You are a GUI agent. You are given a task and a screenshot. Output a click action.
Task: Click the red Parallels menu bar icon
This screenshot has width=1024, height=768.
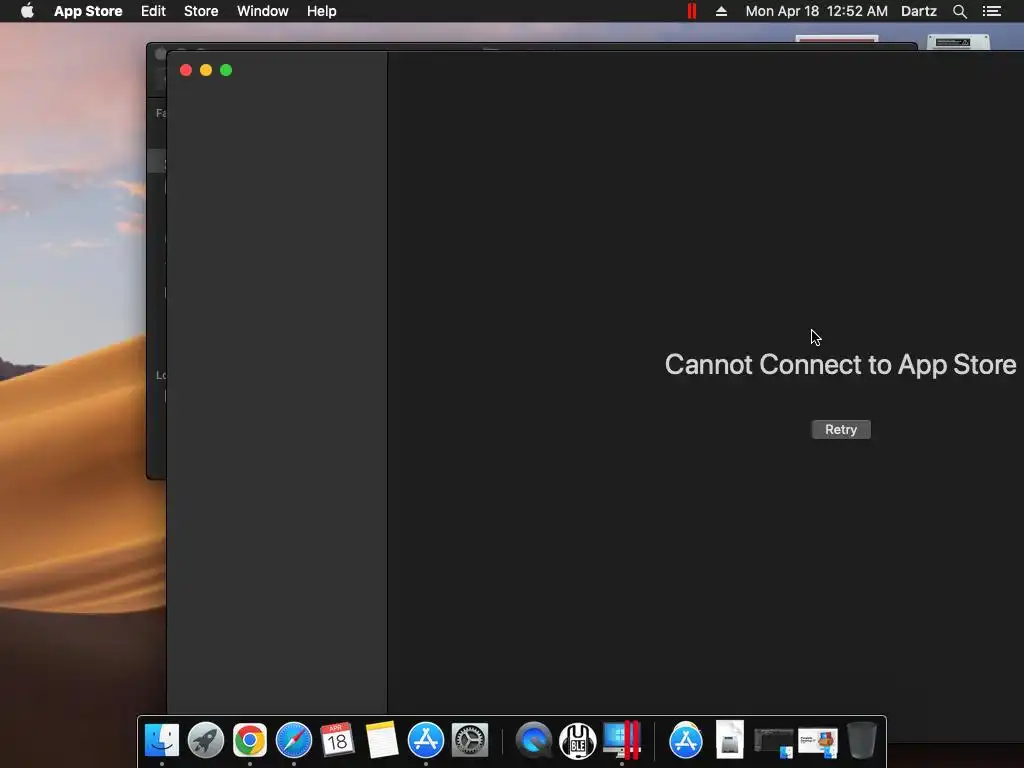[692, 11]
